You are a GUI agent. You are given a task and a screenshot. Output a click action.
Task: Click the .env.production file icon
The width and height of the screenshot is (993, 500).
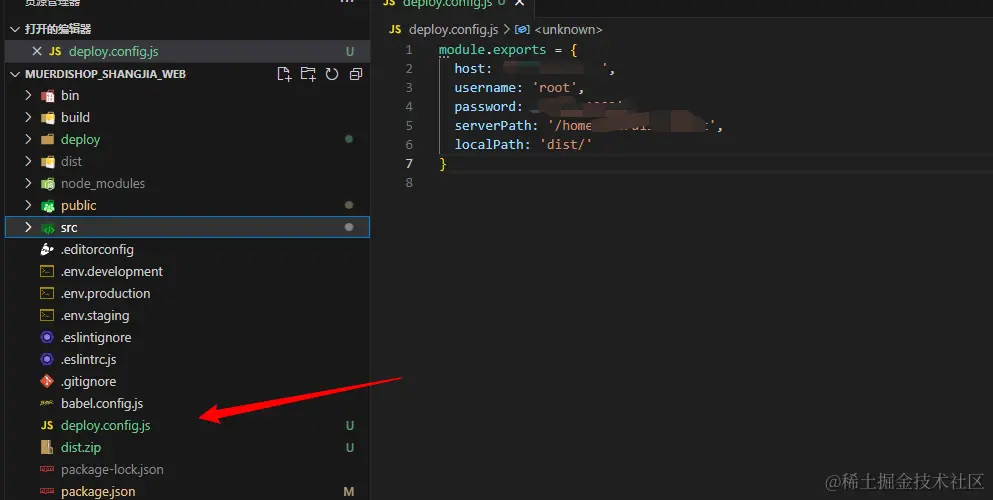(x=47, y=294)
